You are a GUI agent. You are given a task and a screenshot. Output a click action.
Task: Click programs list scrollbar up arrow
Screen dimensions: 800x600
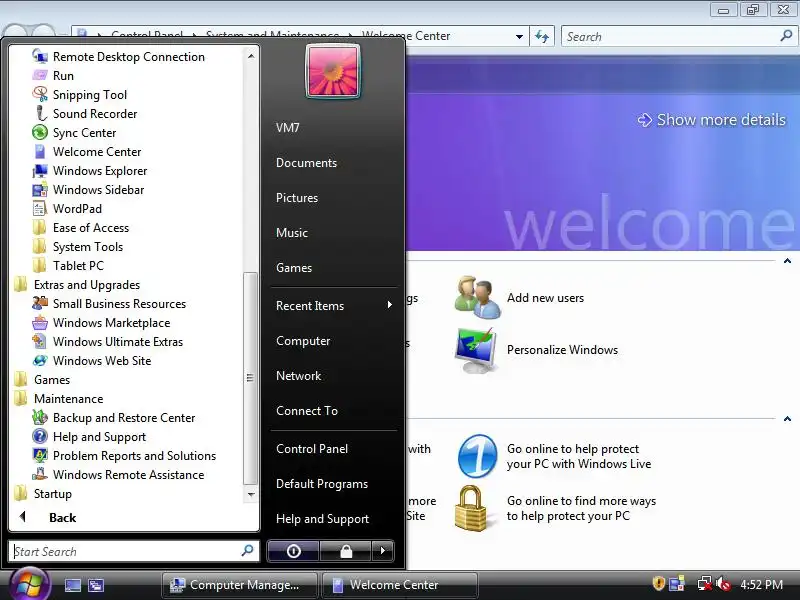tap(251, 56)
